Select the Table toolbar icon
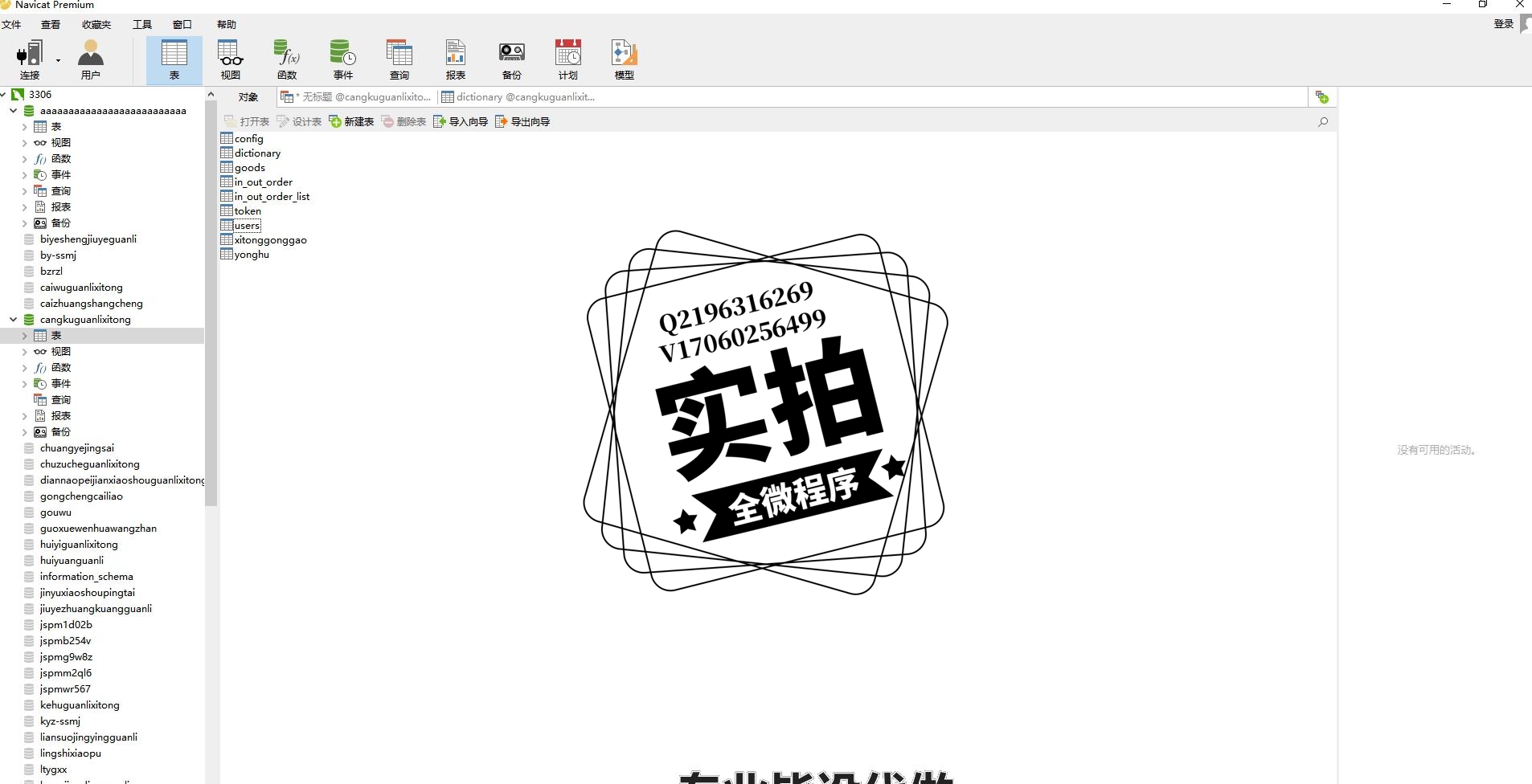1532x784 pixels. [174, 59]
